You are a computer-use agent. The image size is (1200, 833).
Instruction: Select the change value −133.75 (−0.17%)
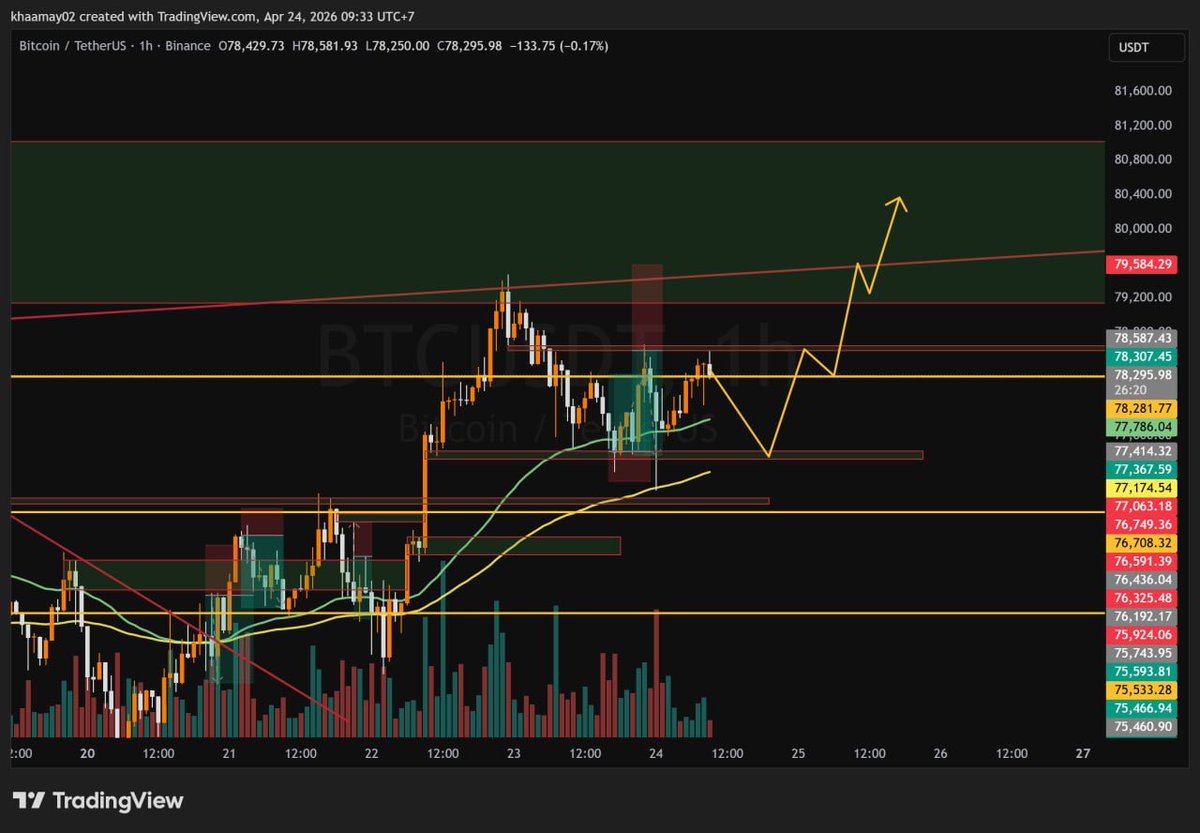point(559,46)
